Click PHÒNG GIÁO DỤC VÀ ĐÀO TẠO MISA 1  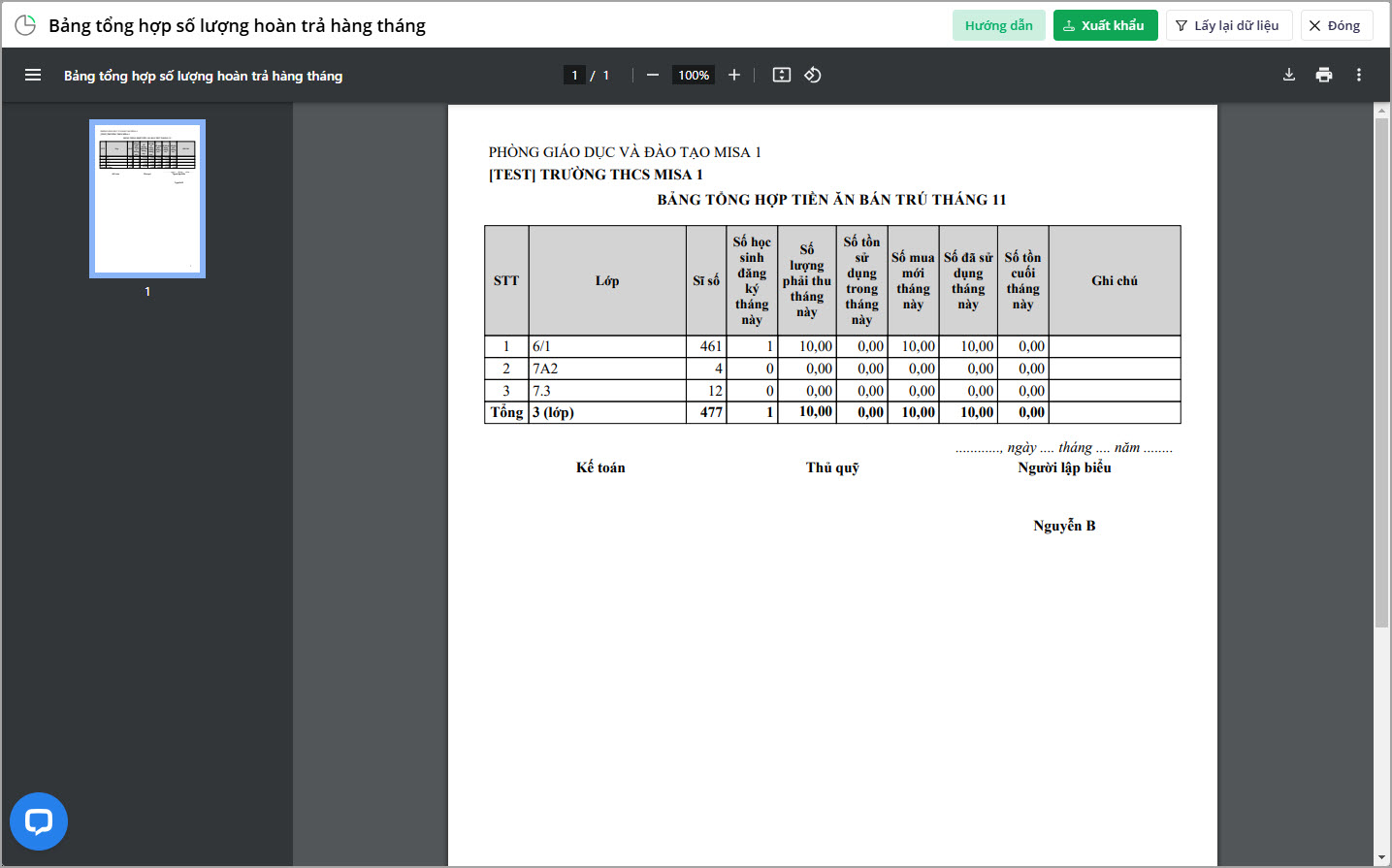click(625, 152)
